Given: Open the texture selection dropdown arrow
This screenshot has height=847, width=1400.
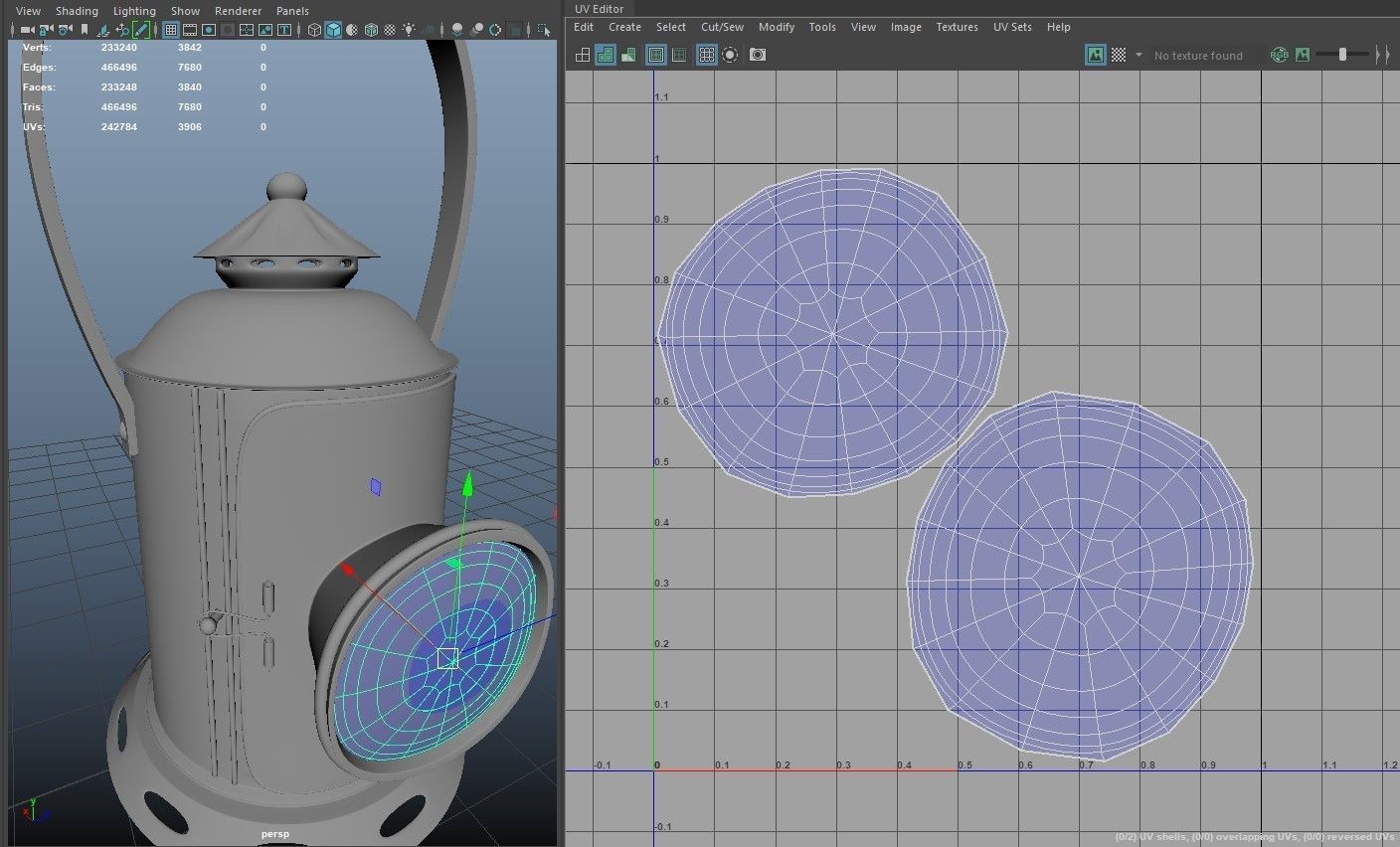Looking at the screenshot, I should point(1139,55).
